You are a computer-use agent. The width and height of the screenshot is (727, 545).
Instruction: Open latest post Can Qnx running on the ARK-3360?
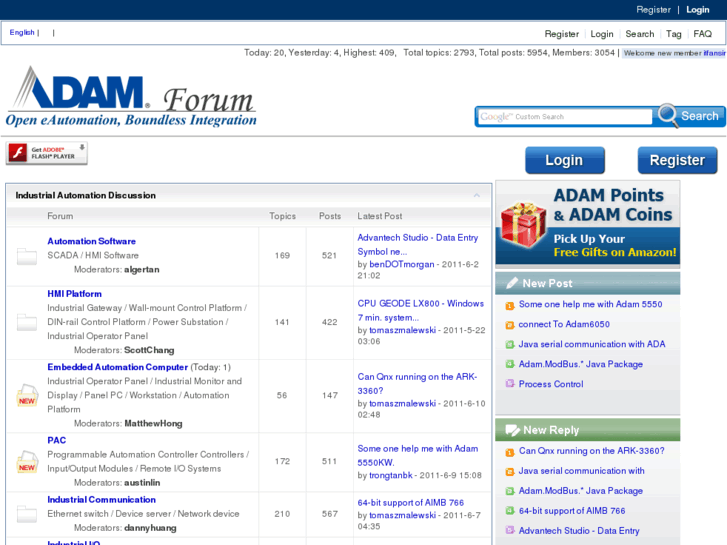coord(417,384)
